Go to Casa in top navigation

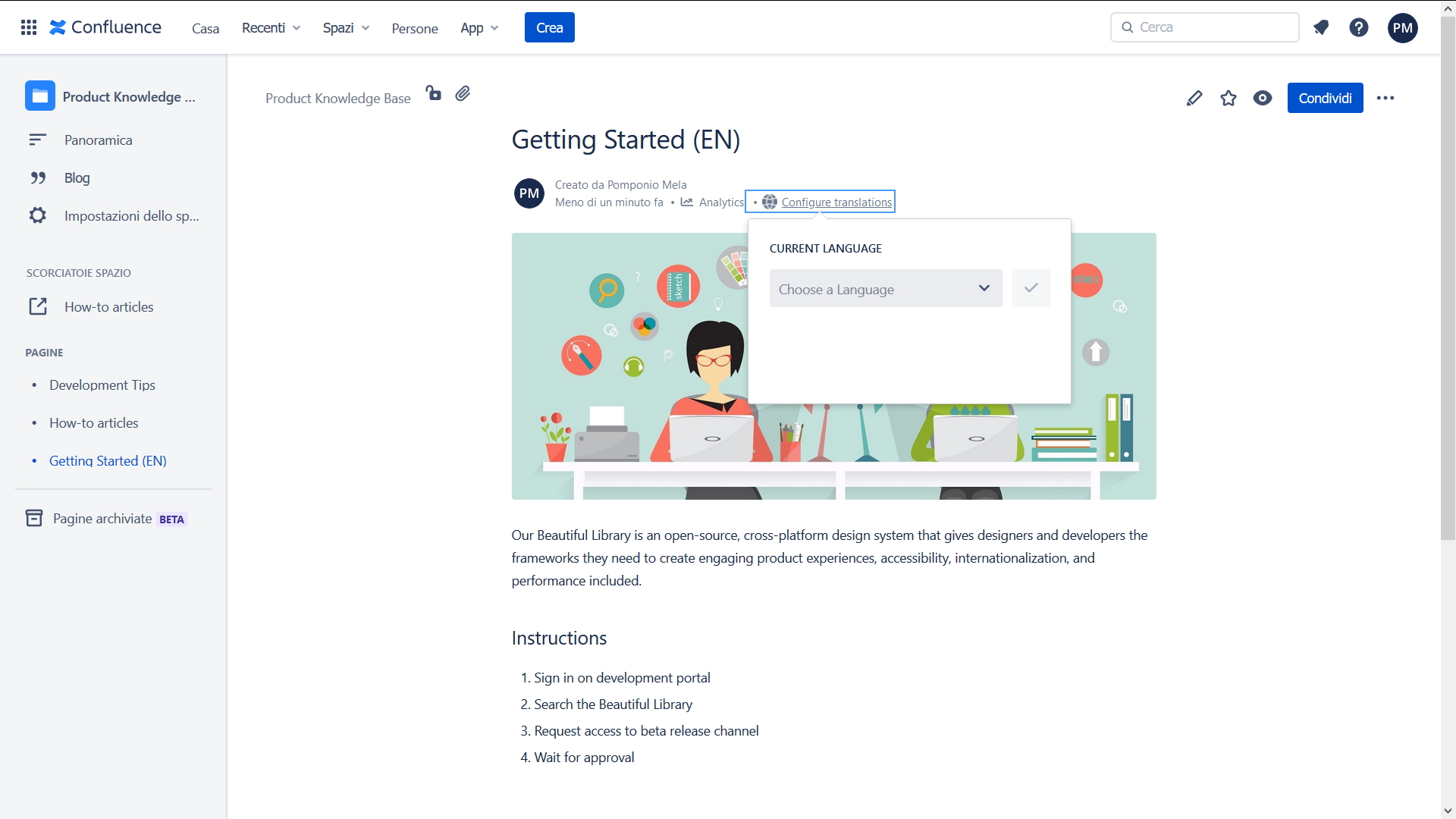(x=206, y=28)
